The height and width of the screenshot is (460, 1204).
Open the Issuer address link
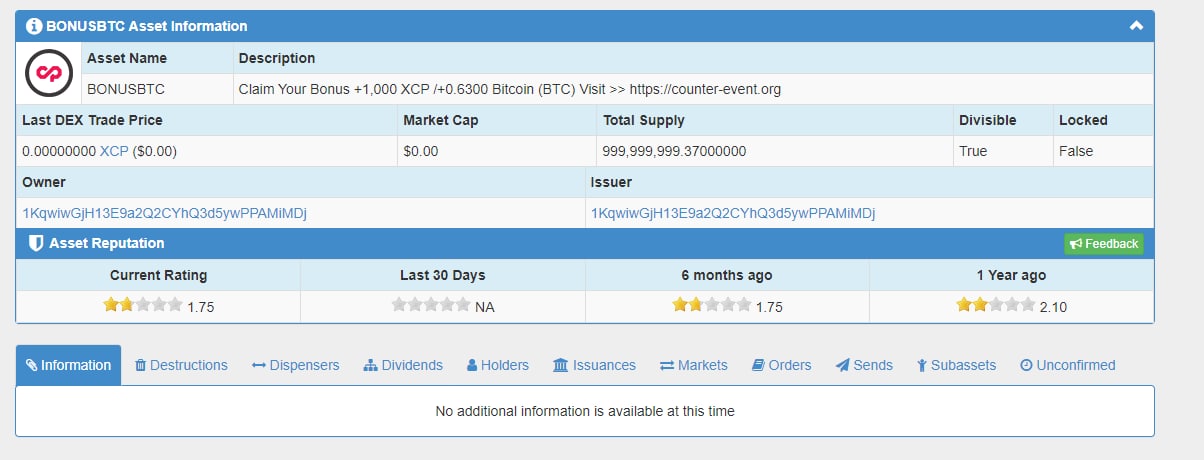(733, 213)
